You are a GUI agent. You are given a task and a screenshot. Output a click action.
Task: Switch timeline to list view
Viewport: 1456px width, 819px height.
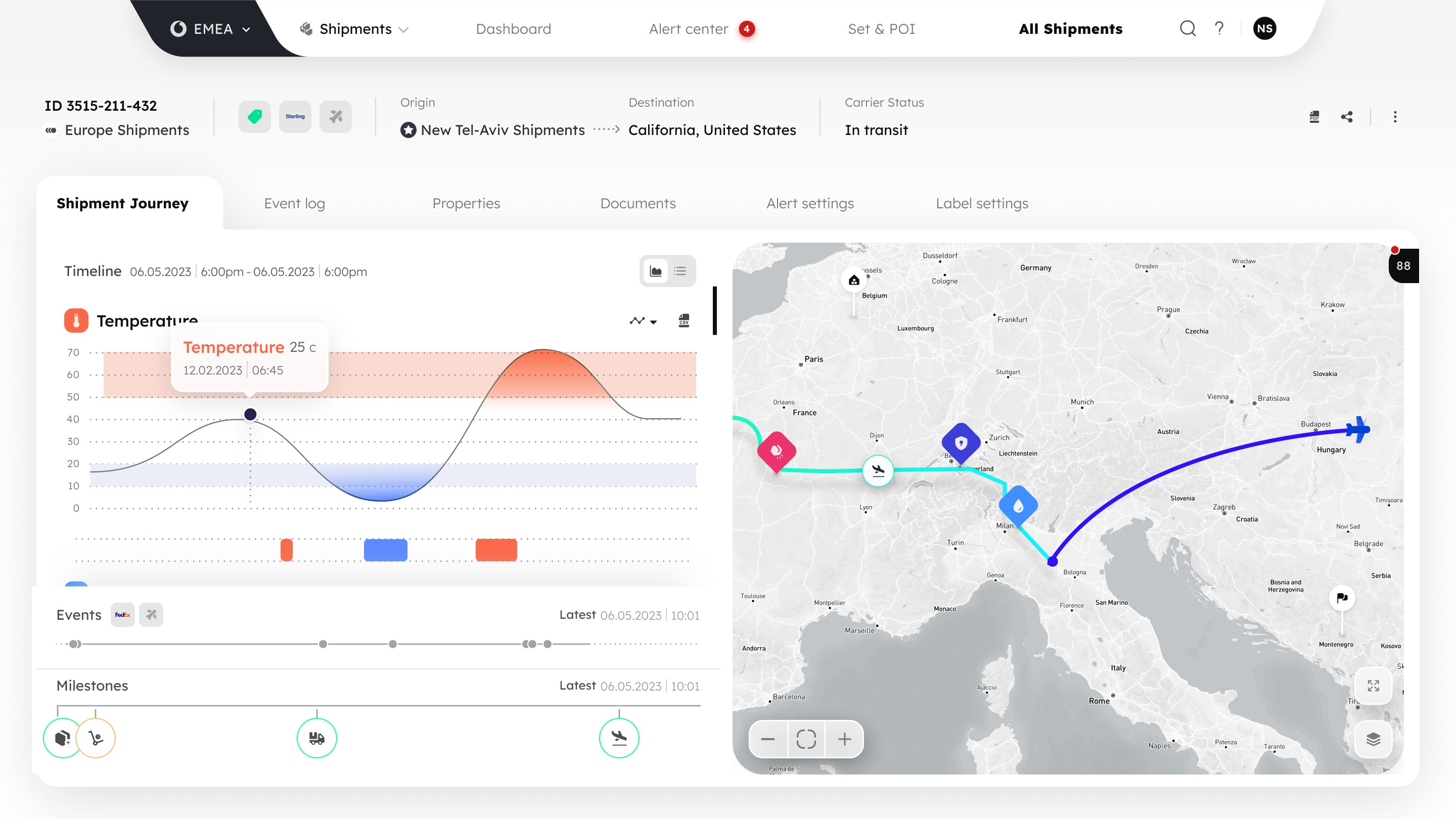pos(680,271)
